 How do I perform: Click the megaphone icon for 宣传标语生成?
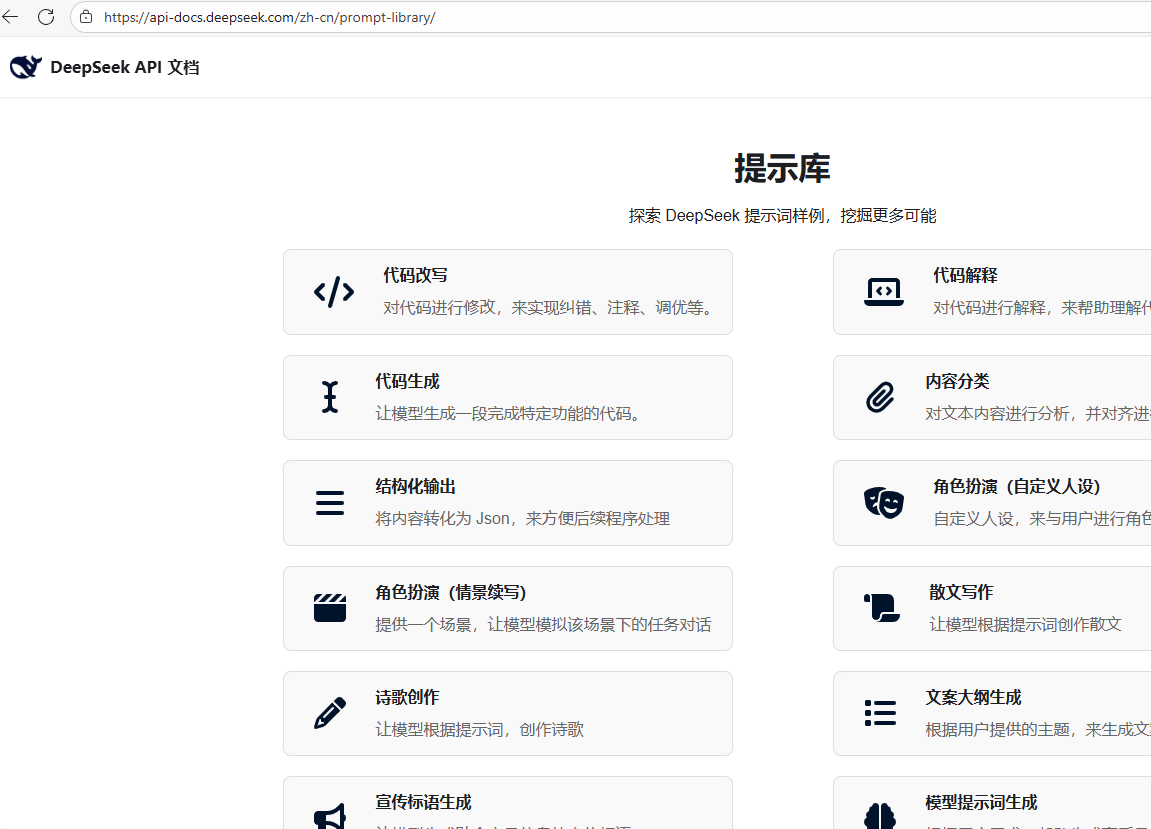(x=330, y=817)
